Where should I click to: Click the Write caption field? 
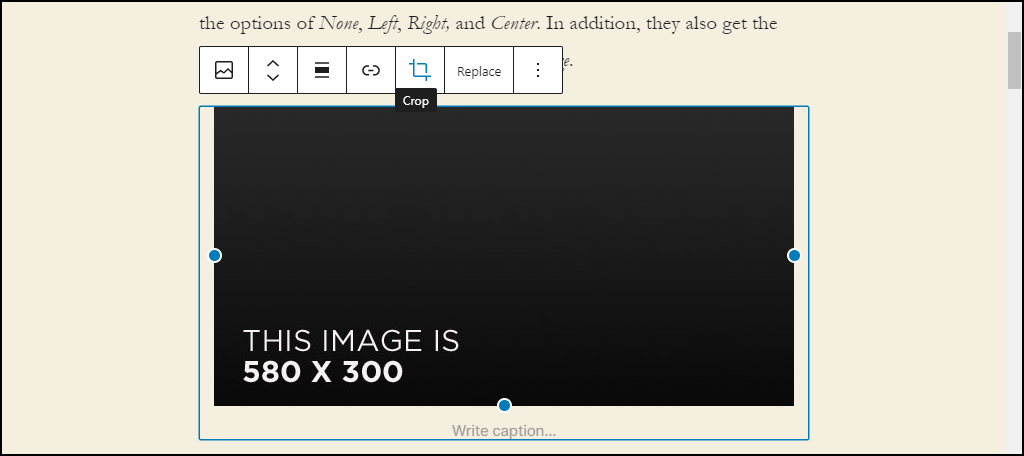[504, 431]
